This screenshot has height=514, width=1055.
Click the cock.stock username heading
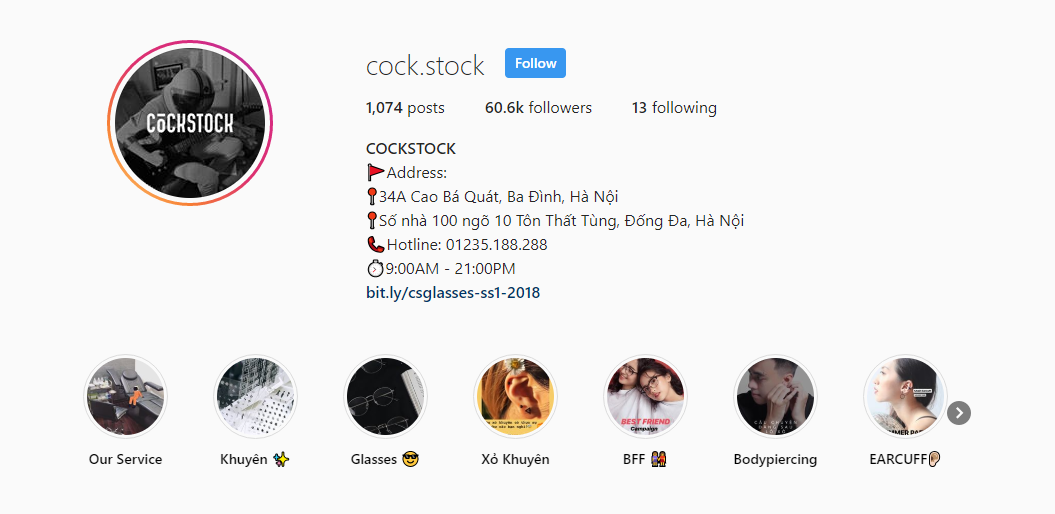[425, 65]
